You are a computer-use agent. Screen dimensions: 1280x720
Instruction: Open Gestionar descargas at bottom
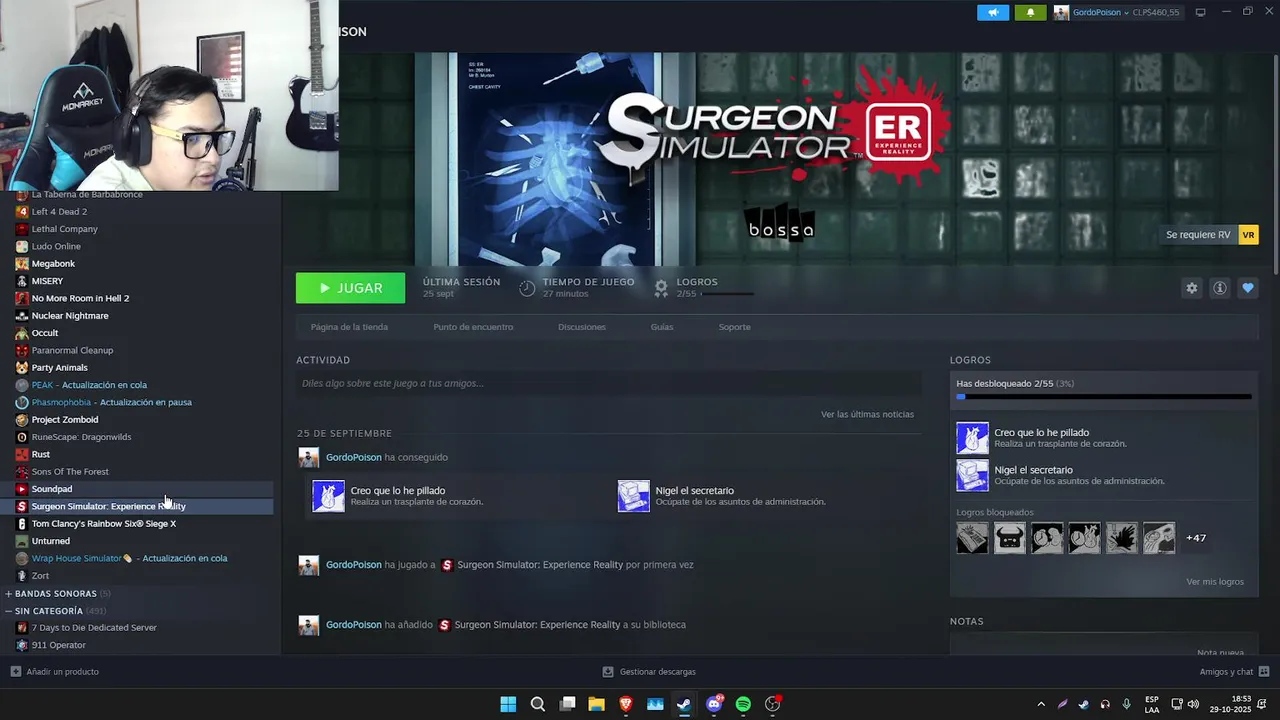pyautogui.click(x=649, y=672)
